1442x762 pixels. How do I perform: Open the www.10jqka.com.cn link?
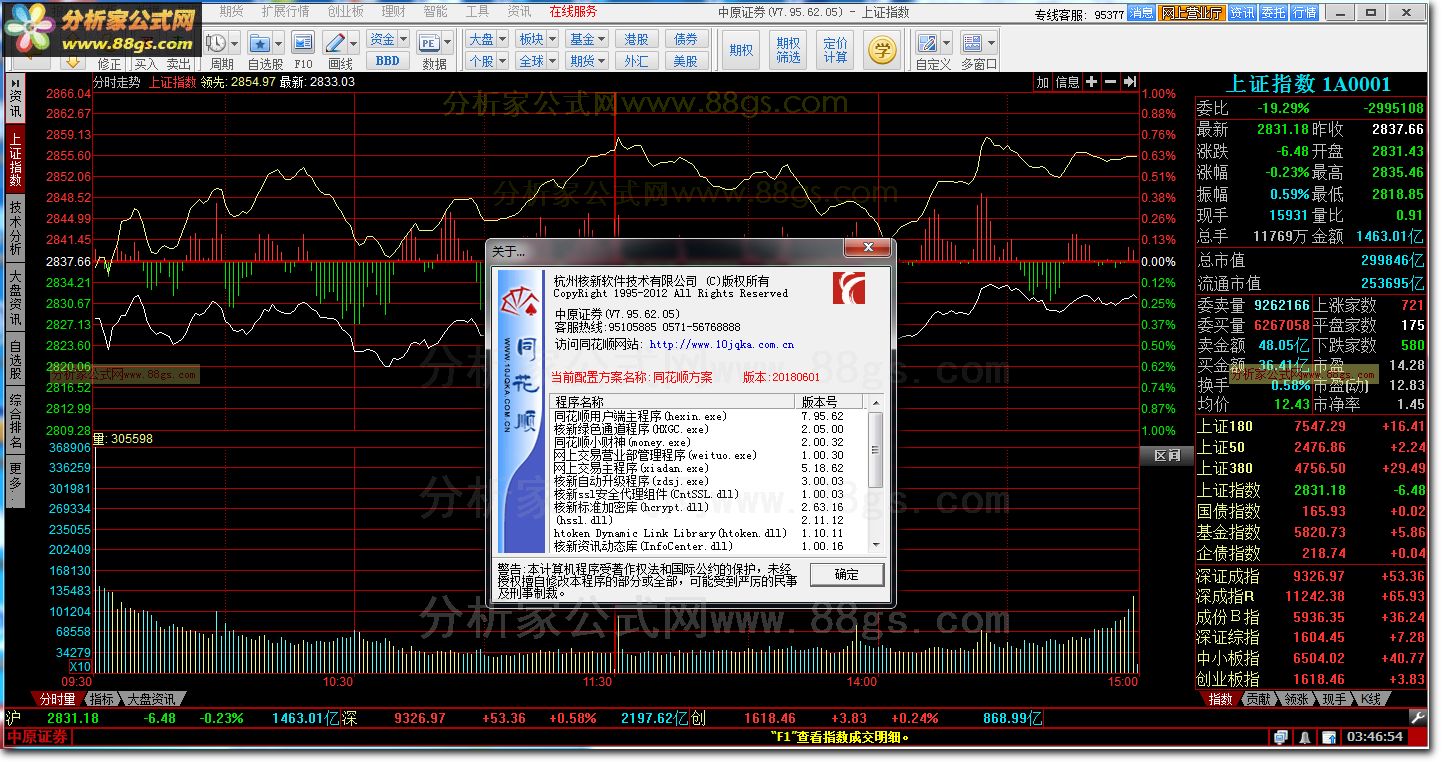point(721,344)
